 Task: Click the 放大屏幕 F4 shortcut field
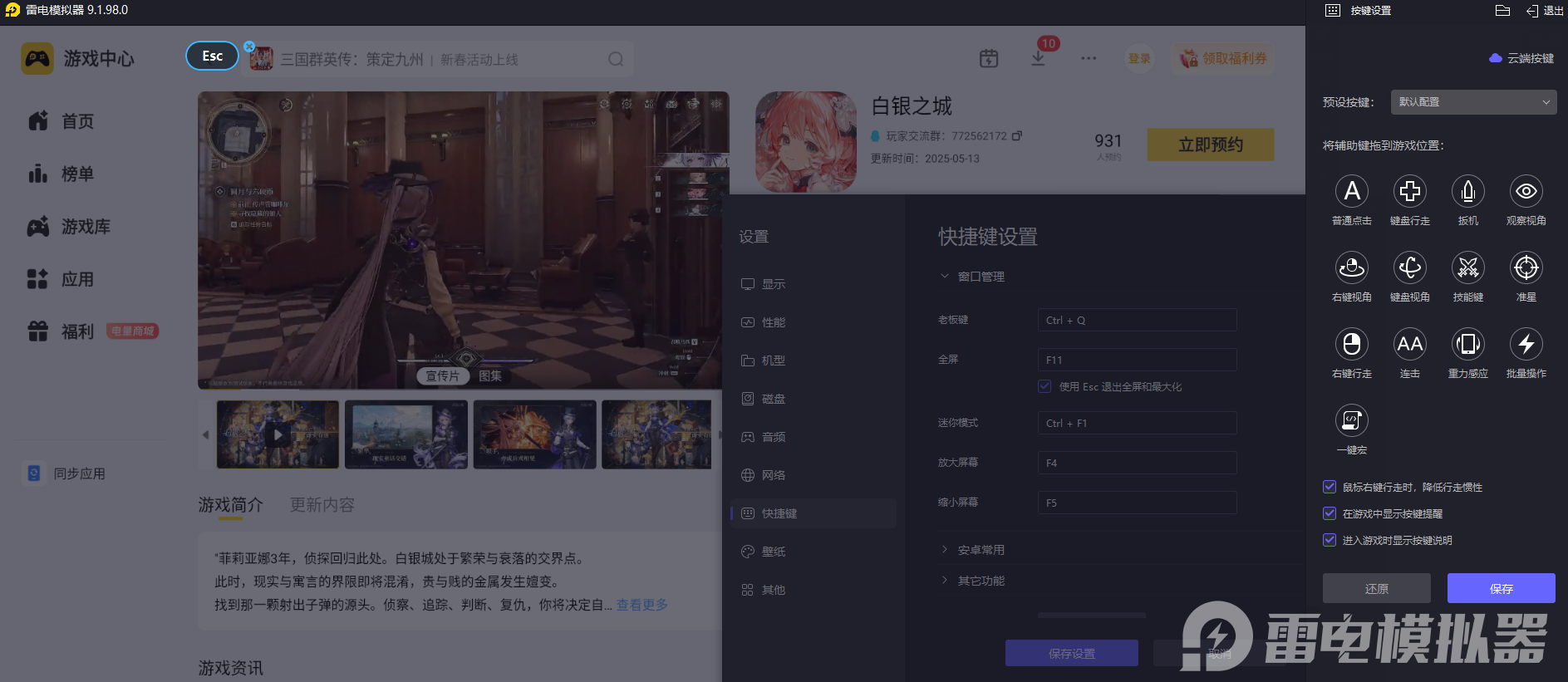tap(1138, 463)
